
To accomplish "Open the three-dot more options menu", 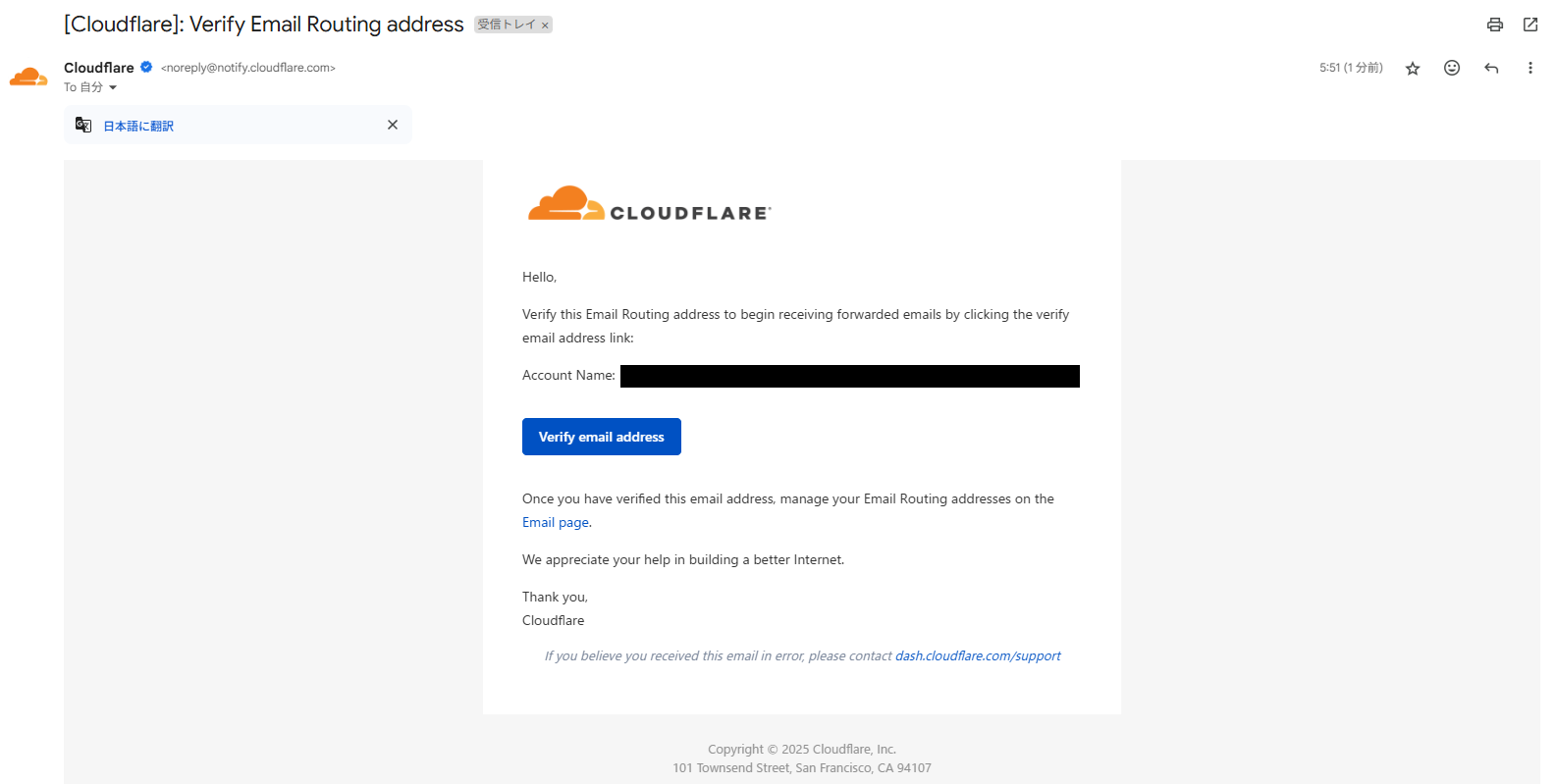I will pos(1529,68).
